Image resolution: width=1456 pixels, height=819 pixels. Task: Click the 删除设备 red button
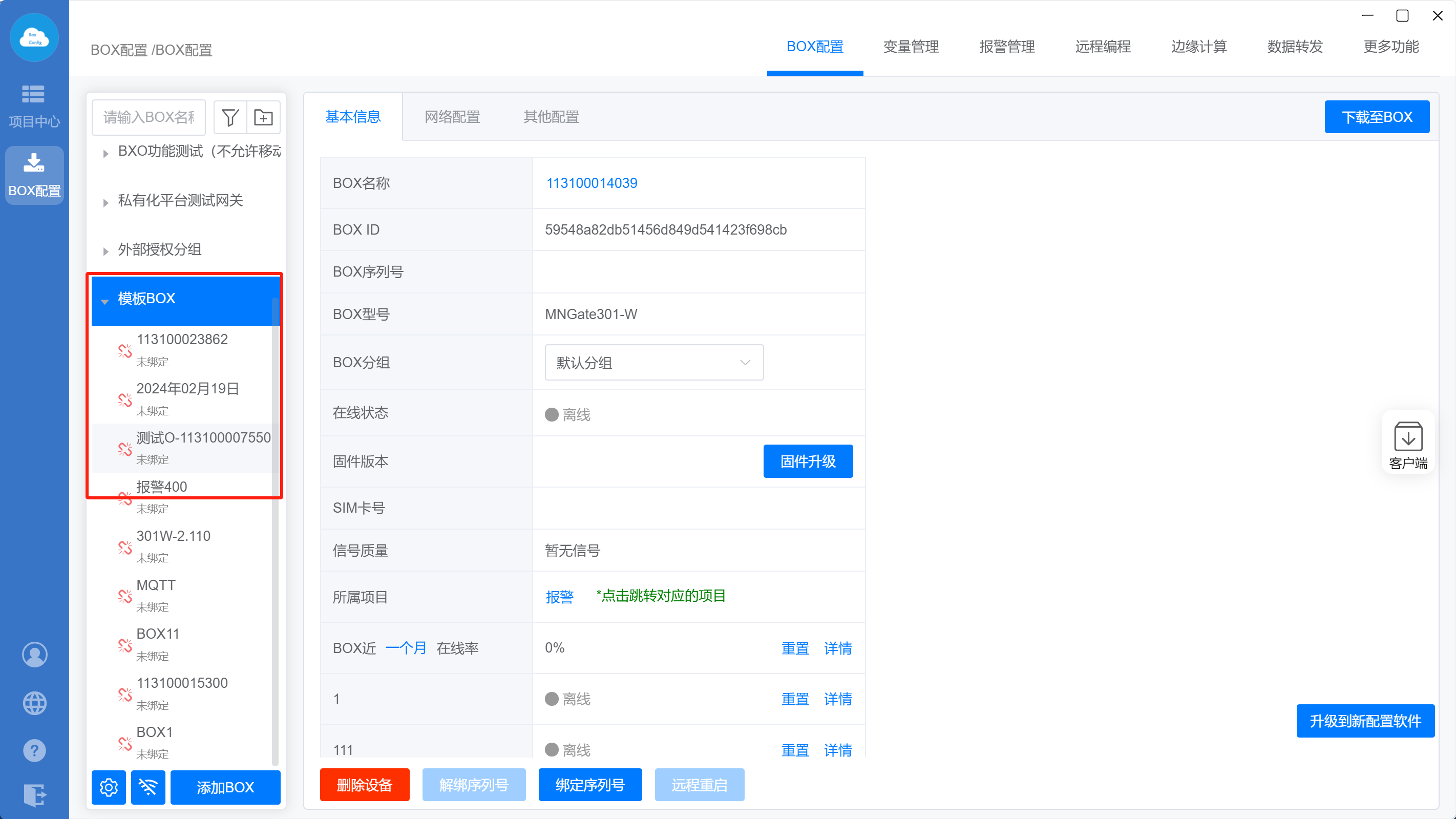point(364,785)
